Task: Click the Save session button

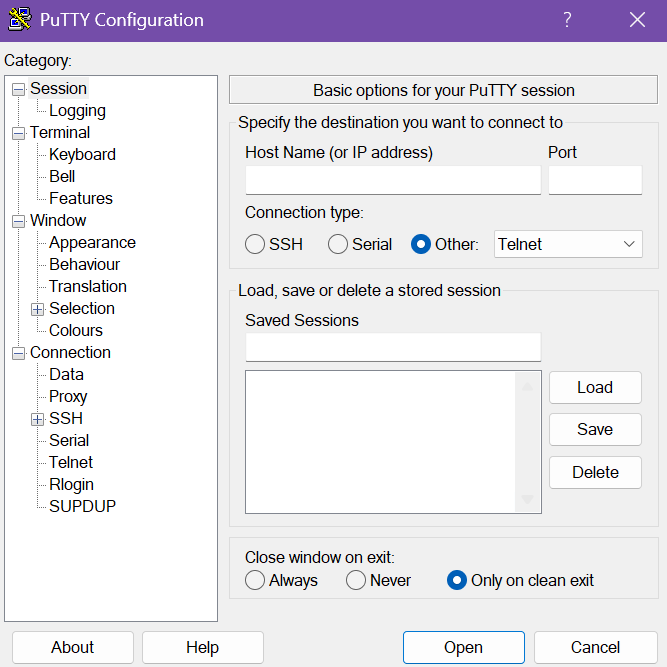Action: [595, 430]
